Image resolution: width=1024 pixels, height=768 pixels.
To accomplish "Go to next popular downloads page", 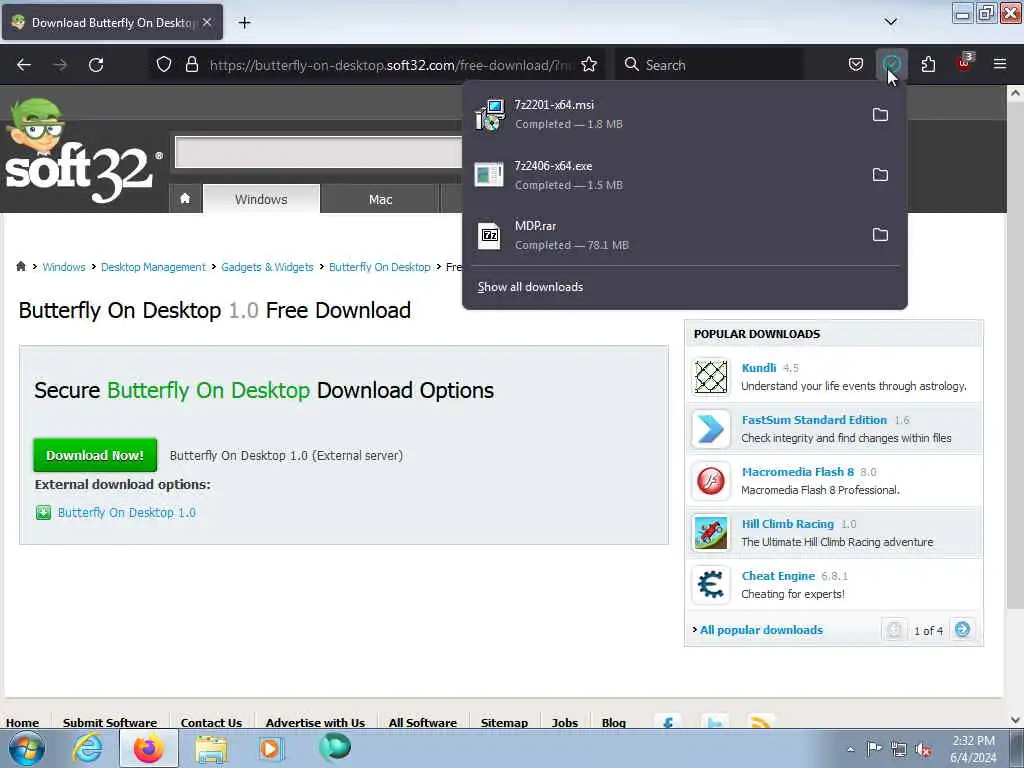I will click(963, 630).
